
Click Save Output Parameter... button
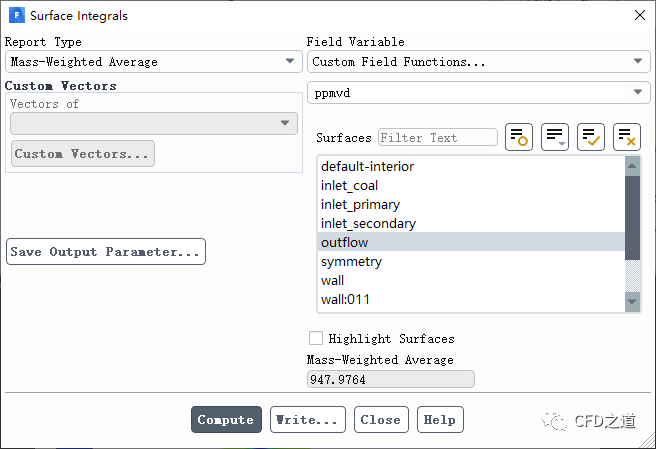pos(105,252)
